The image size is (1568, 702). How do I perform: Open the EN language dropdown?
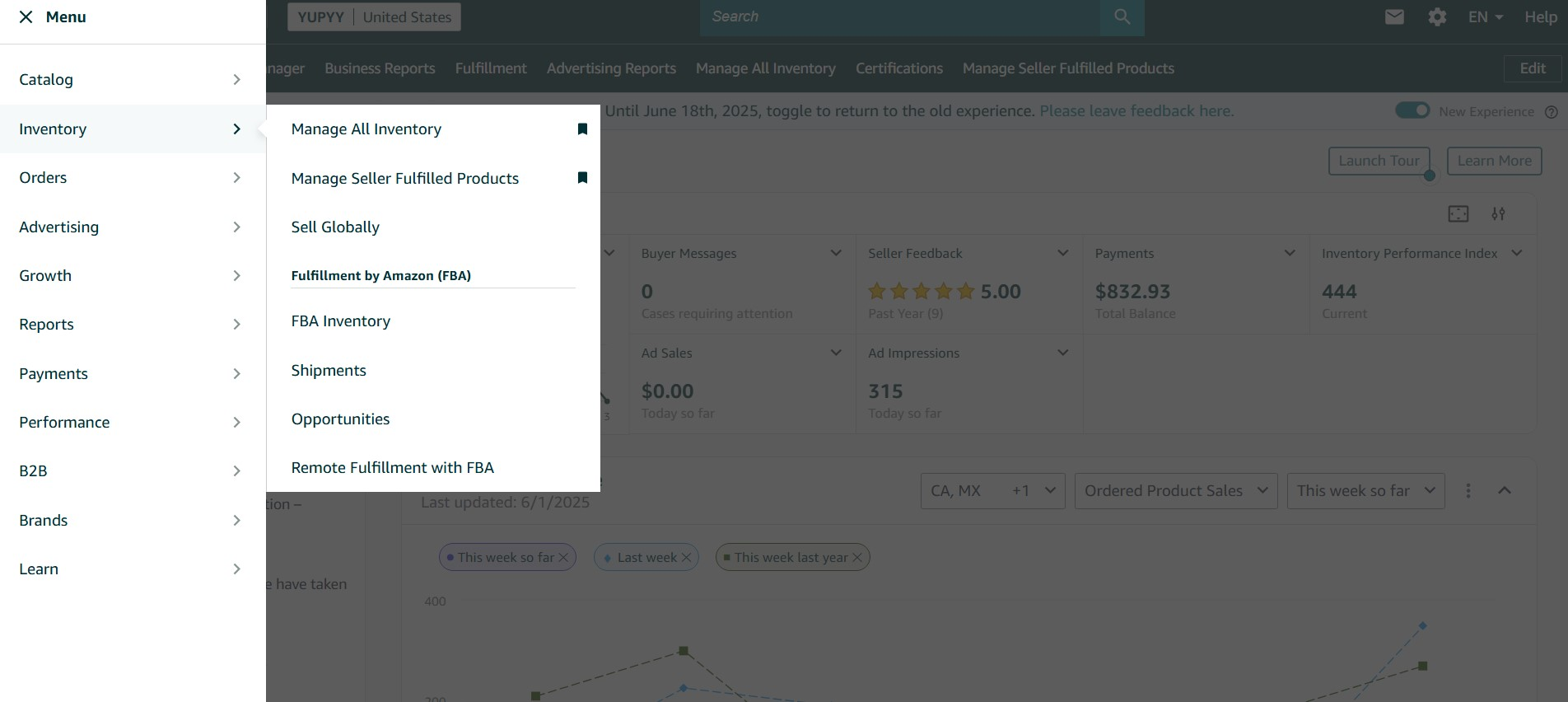click(x=1486, y=16)
